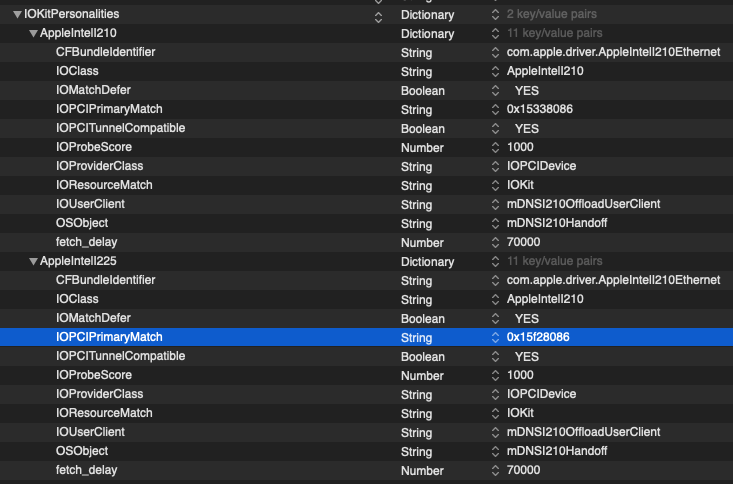Open type popup arrows on IOKitPersonalities row

495,14
